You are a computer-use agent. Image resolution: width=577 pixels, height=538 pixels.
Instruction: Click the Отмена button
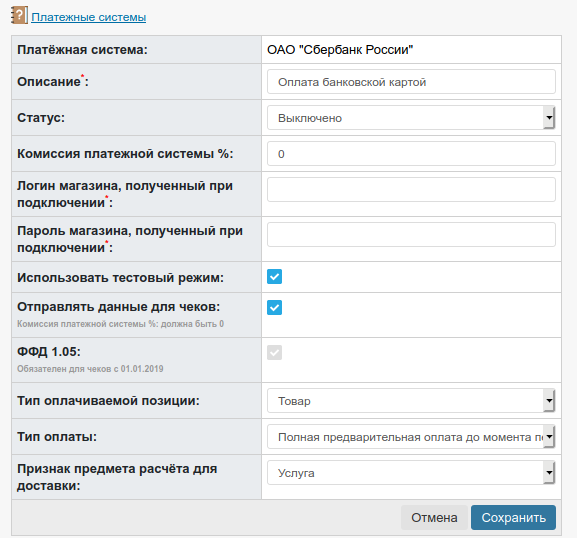(x=434, y=517)
